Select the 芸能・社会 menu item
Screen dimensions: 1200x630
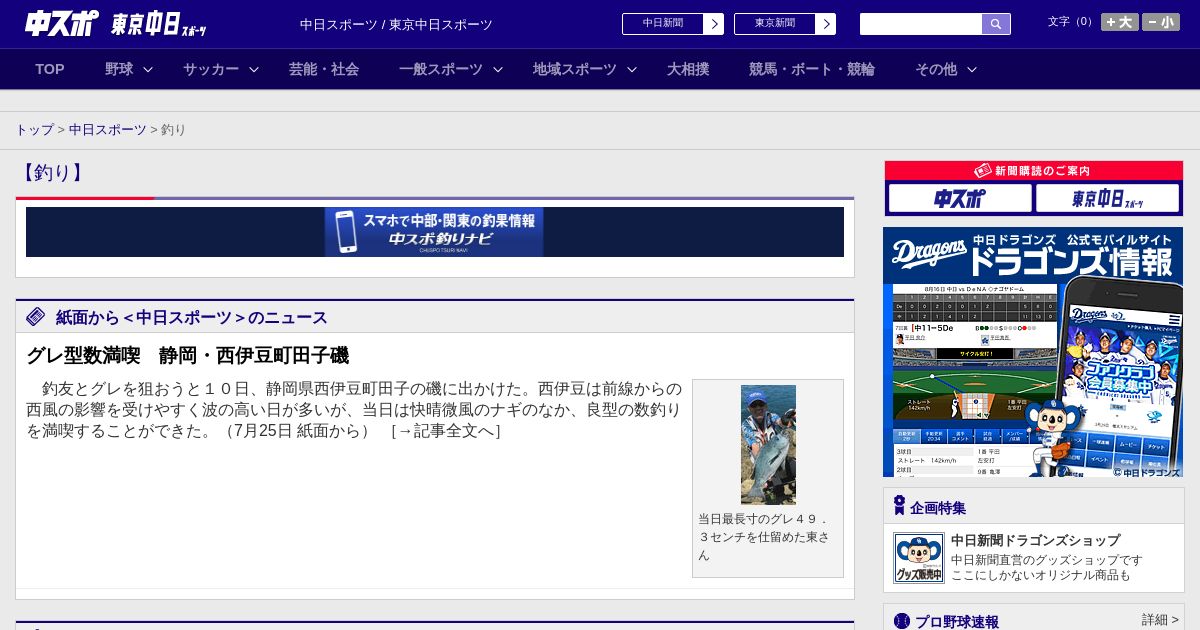tap(324, 69)
